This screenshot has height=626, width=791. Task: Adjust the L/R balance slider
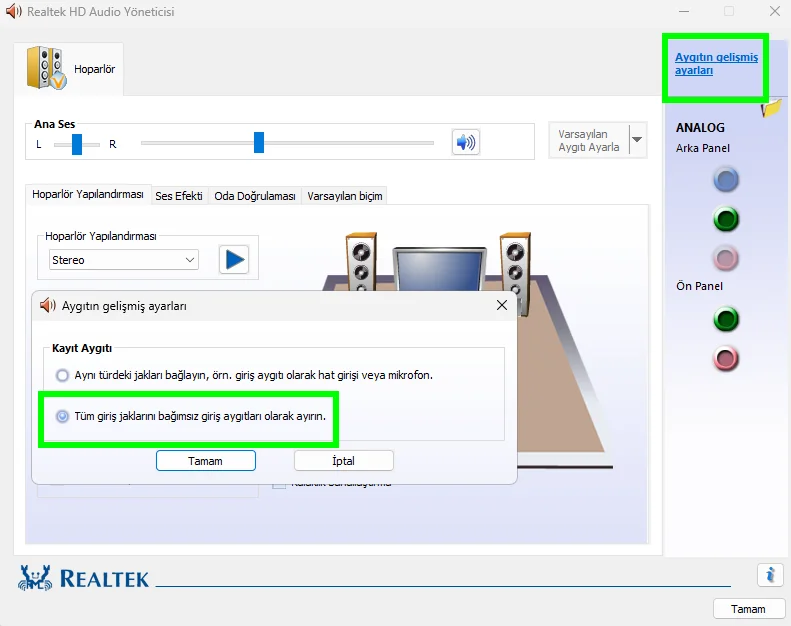point(77,144)
